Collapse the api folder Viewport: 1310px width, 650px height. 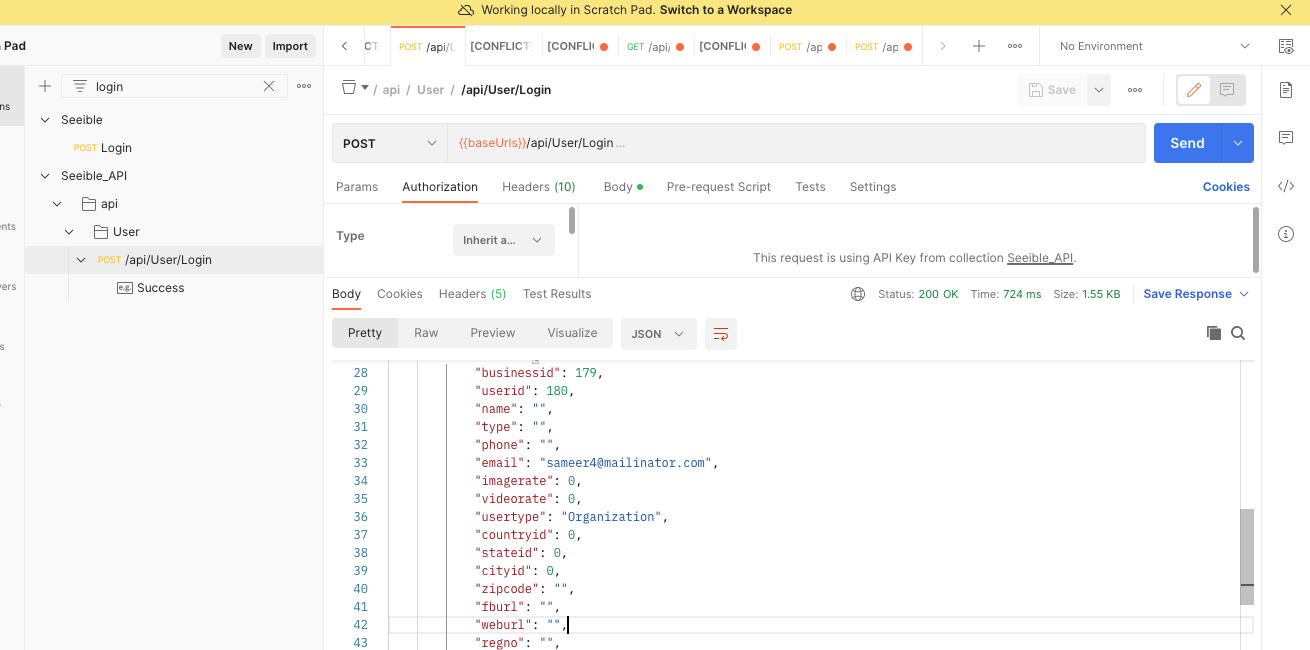(57, 204)
